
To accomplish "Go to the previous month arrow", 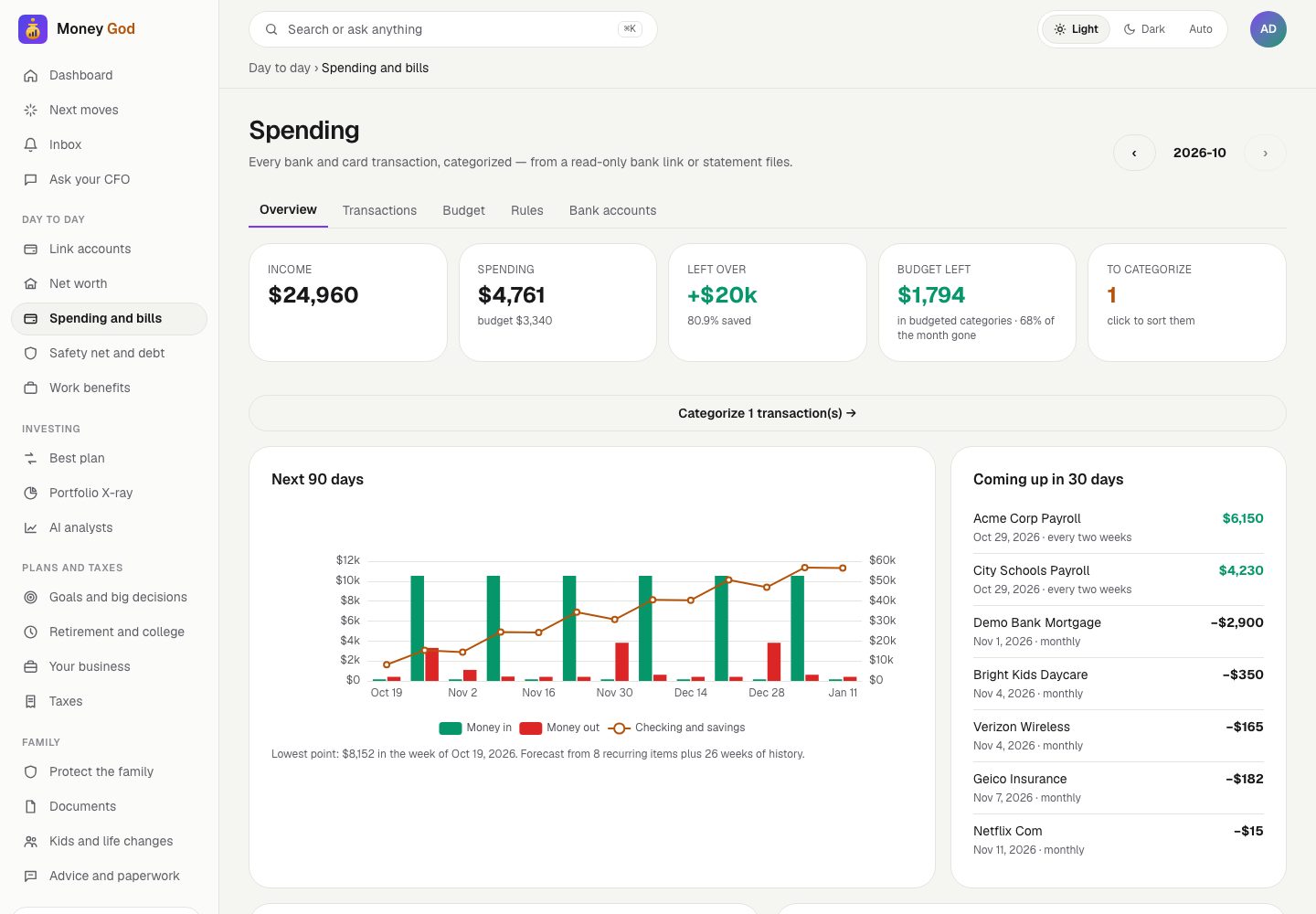I will tap(1134, 153).
